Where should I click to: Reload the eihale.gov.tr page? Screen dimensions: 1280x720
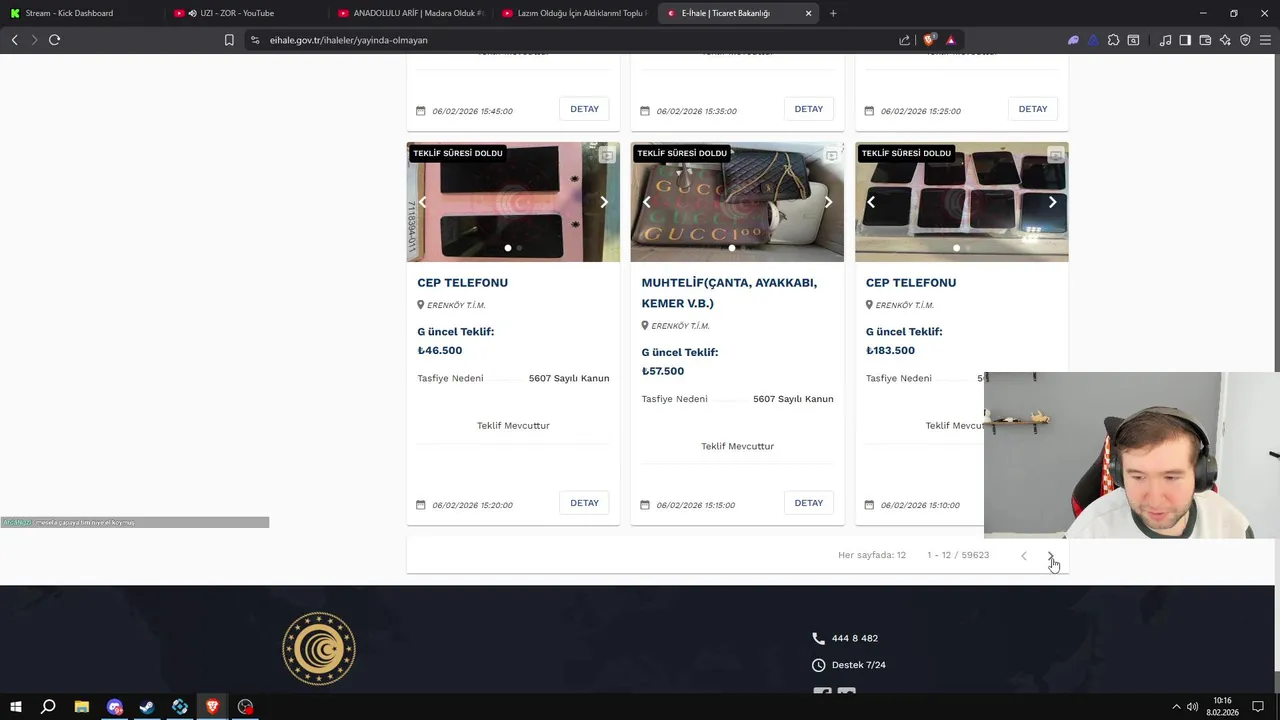point(54,40)
